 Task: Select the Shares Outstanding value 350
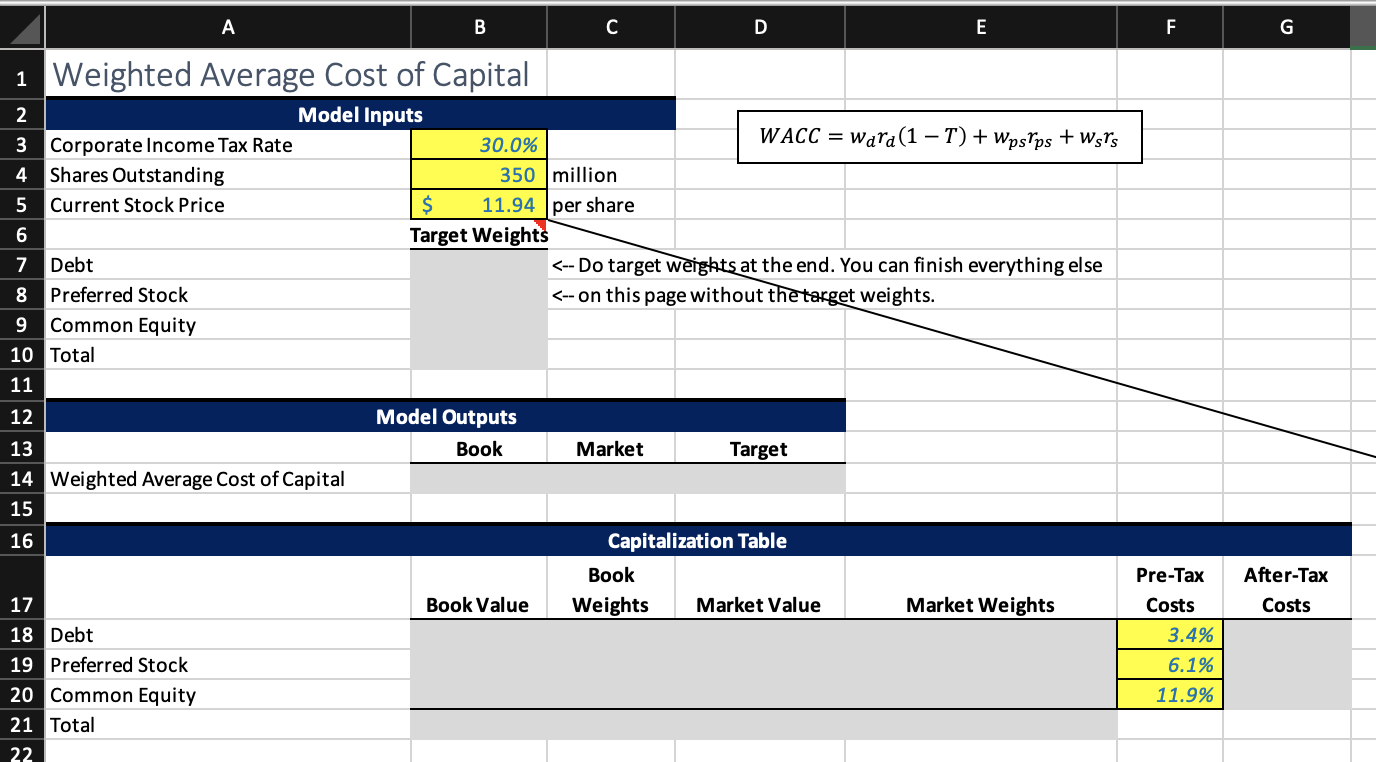(x=479, y=175)
